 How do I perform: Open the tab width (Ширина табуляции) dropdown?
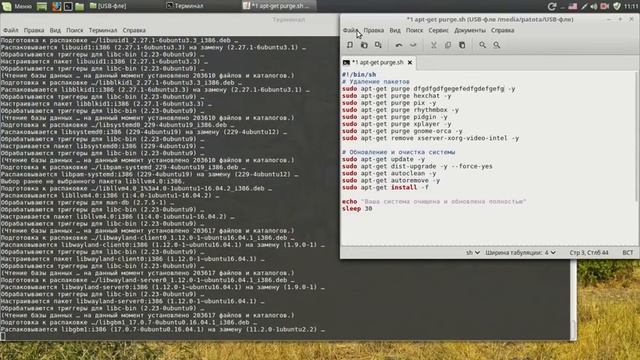pos(520,253)
